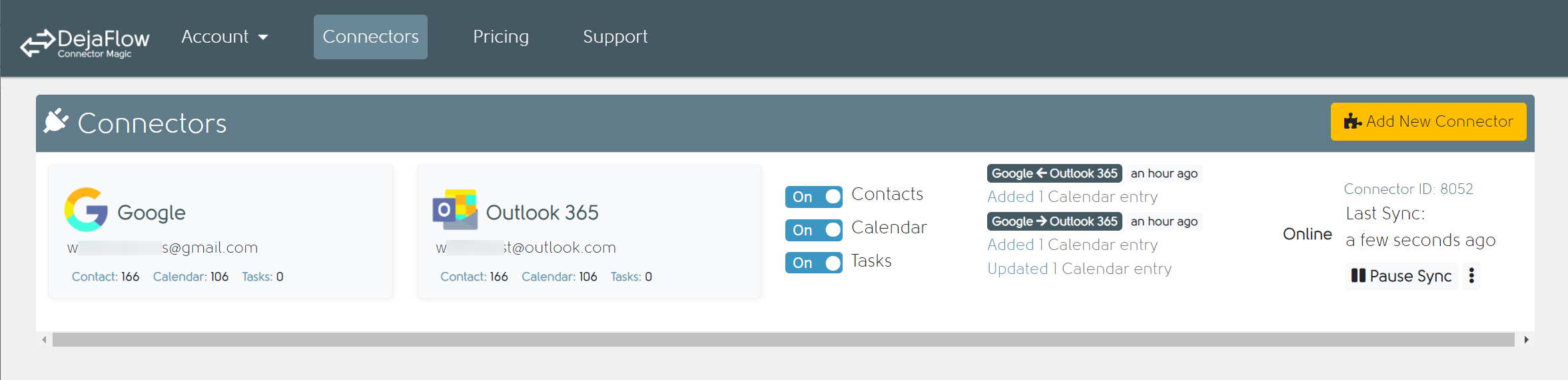Disable the Calendar sync toggle
Screen dimensions: 1568x380
813,230
